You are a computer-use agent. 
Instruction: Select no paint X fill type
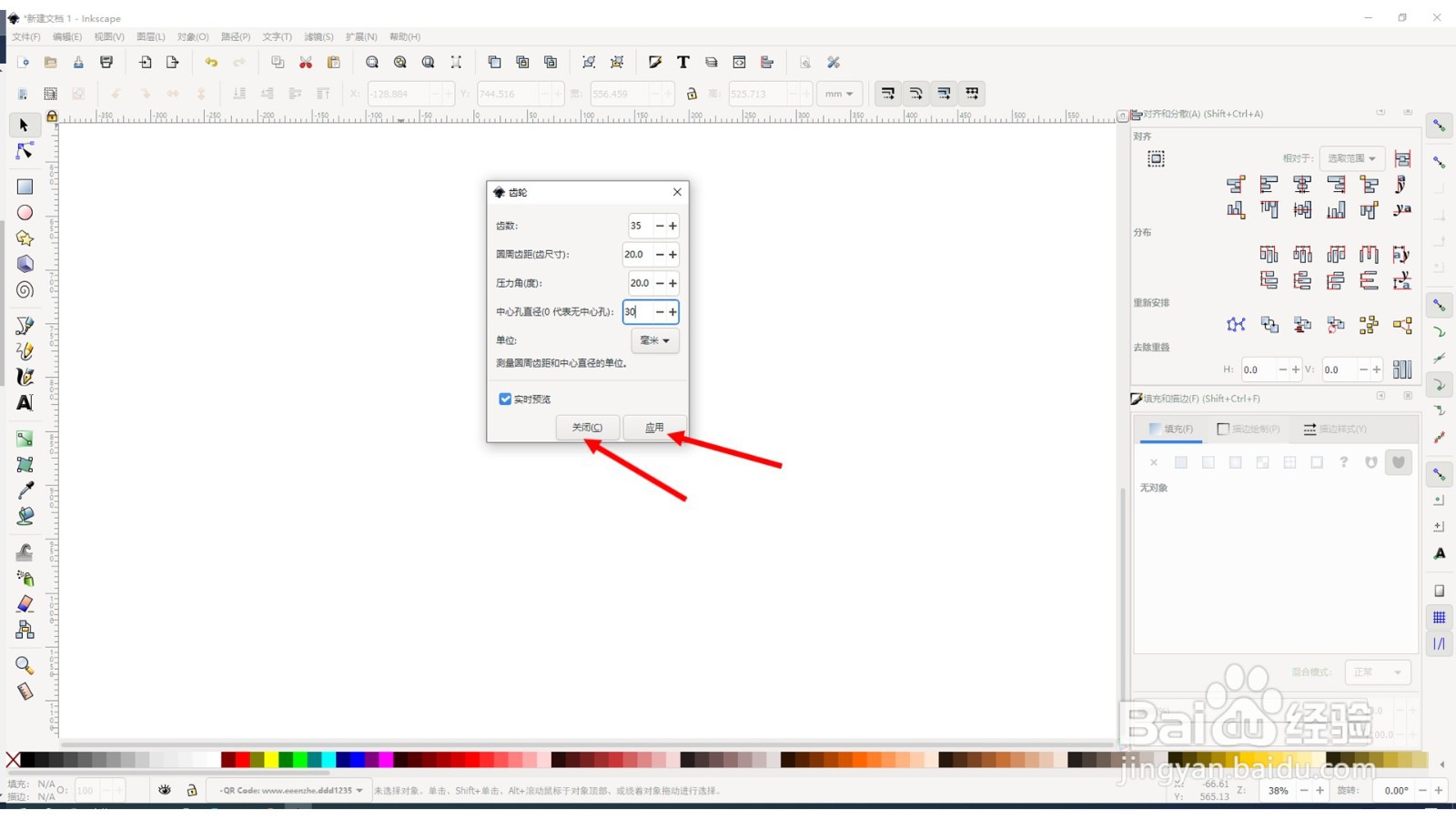pyautogui.click(x=1154, y=462)
